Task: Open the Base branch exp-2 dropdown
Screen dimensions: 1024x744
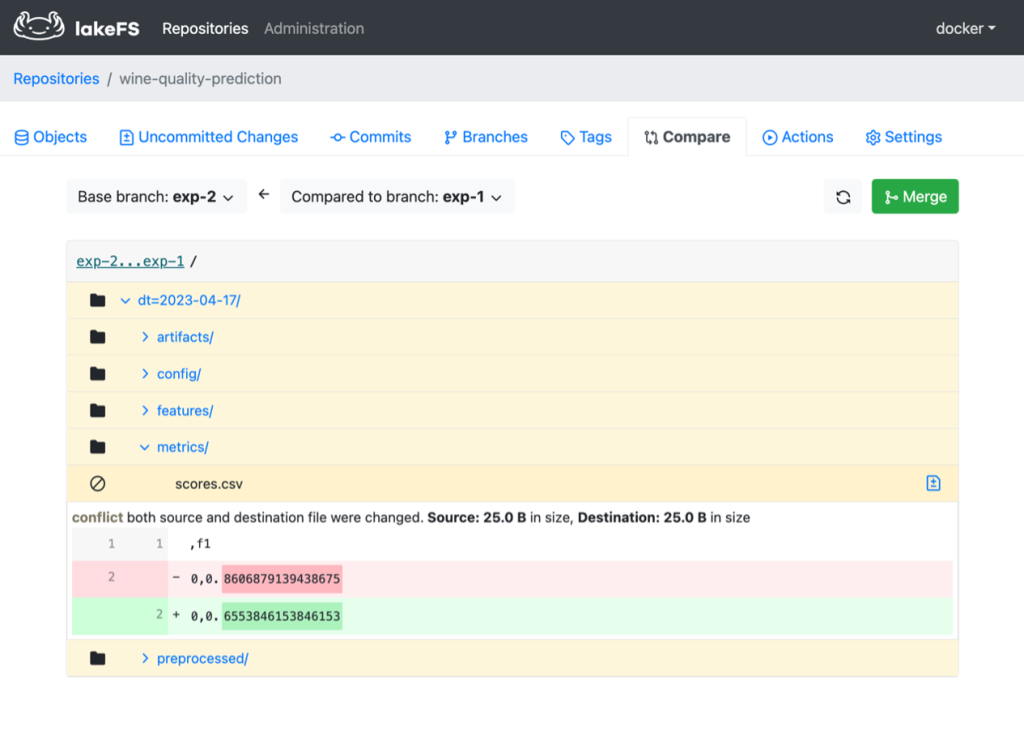Action: point(157,197)
